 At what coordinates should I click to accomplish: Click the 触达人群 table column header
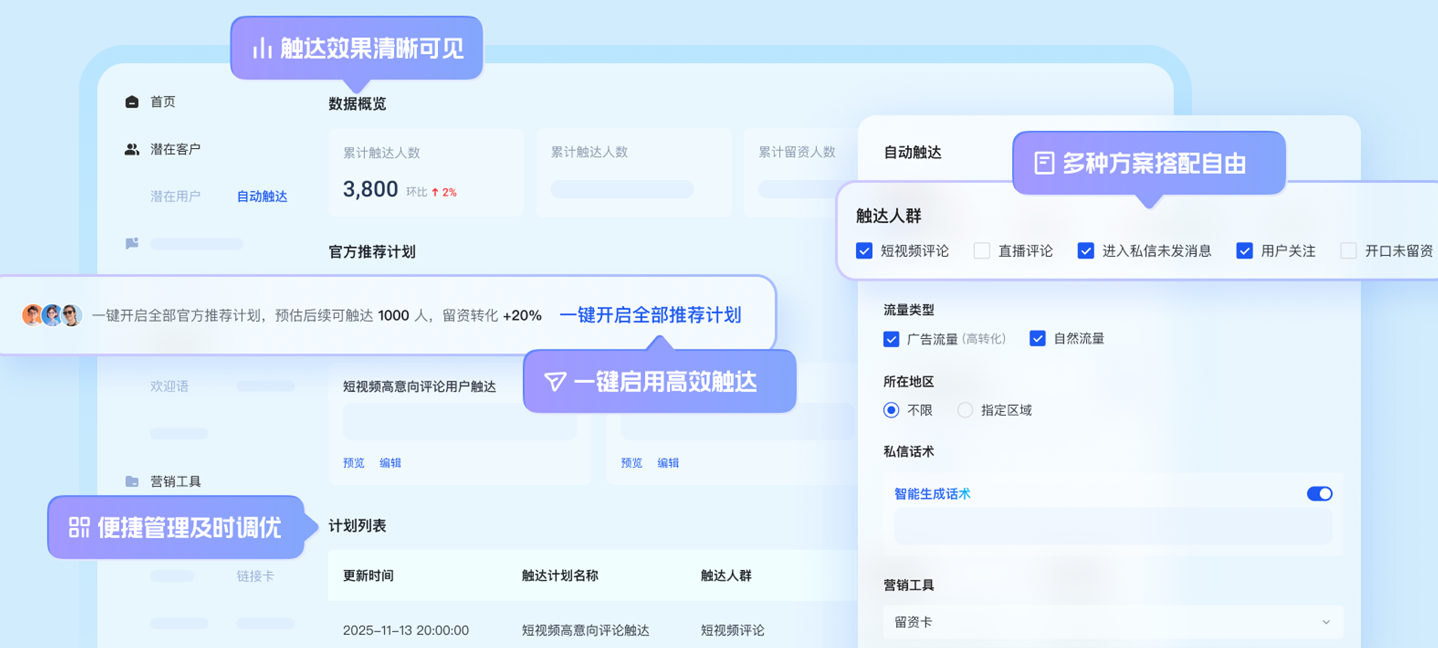(x=726, y=576)
